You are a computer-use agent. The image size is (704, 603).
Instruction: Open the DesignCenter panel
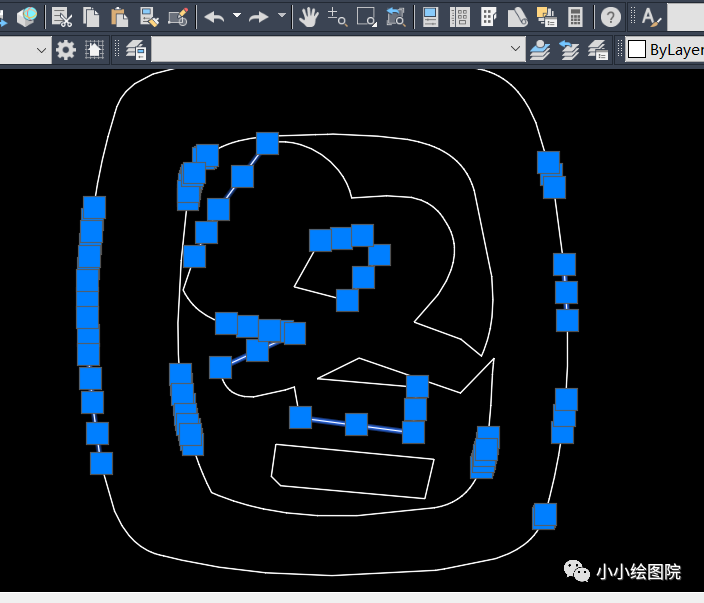point(460,17)
